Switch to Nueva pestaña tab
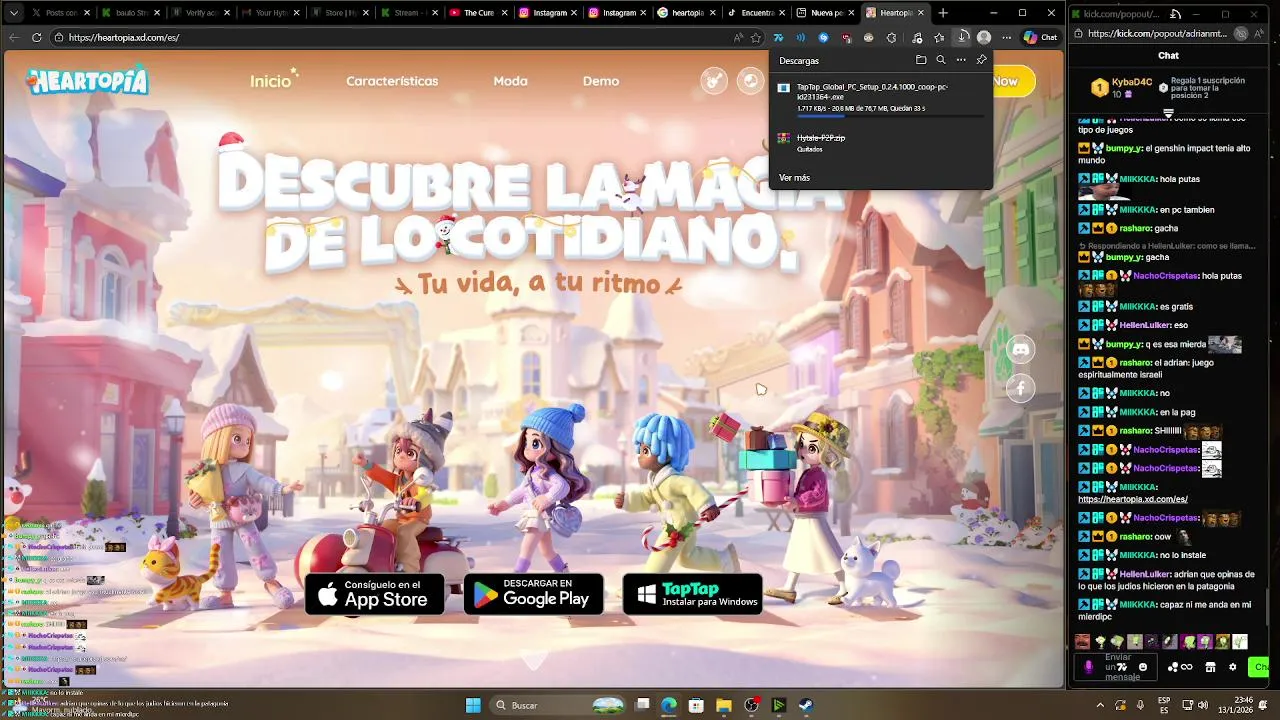Image resolution: width=1280 pixels, height=720 pixels. 826,13
